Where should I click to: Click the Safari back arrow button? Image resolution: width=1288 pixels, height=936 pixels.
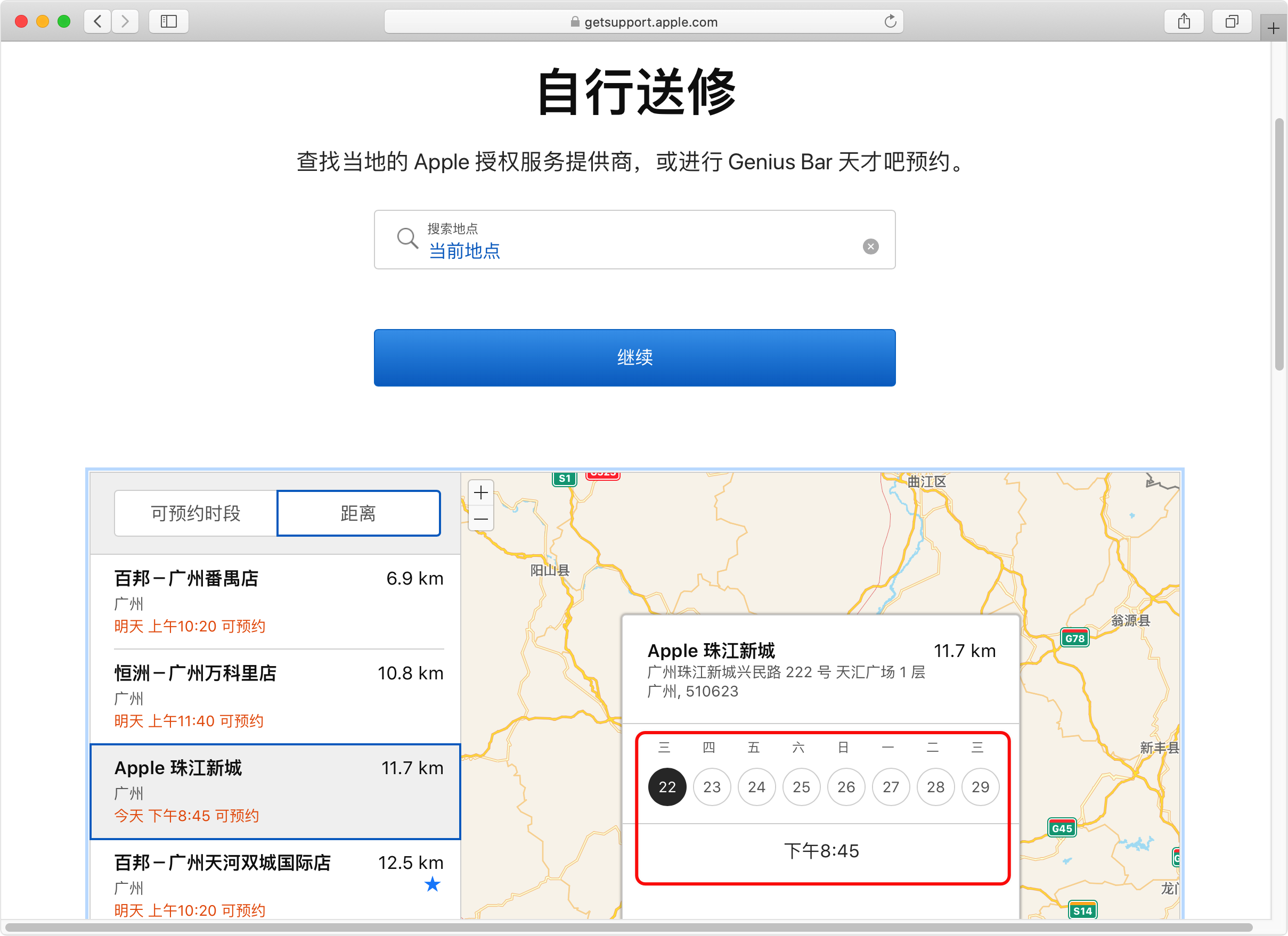pyautogui.click(x=97, y=22)
